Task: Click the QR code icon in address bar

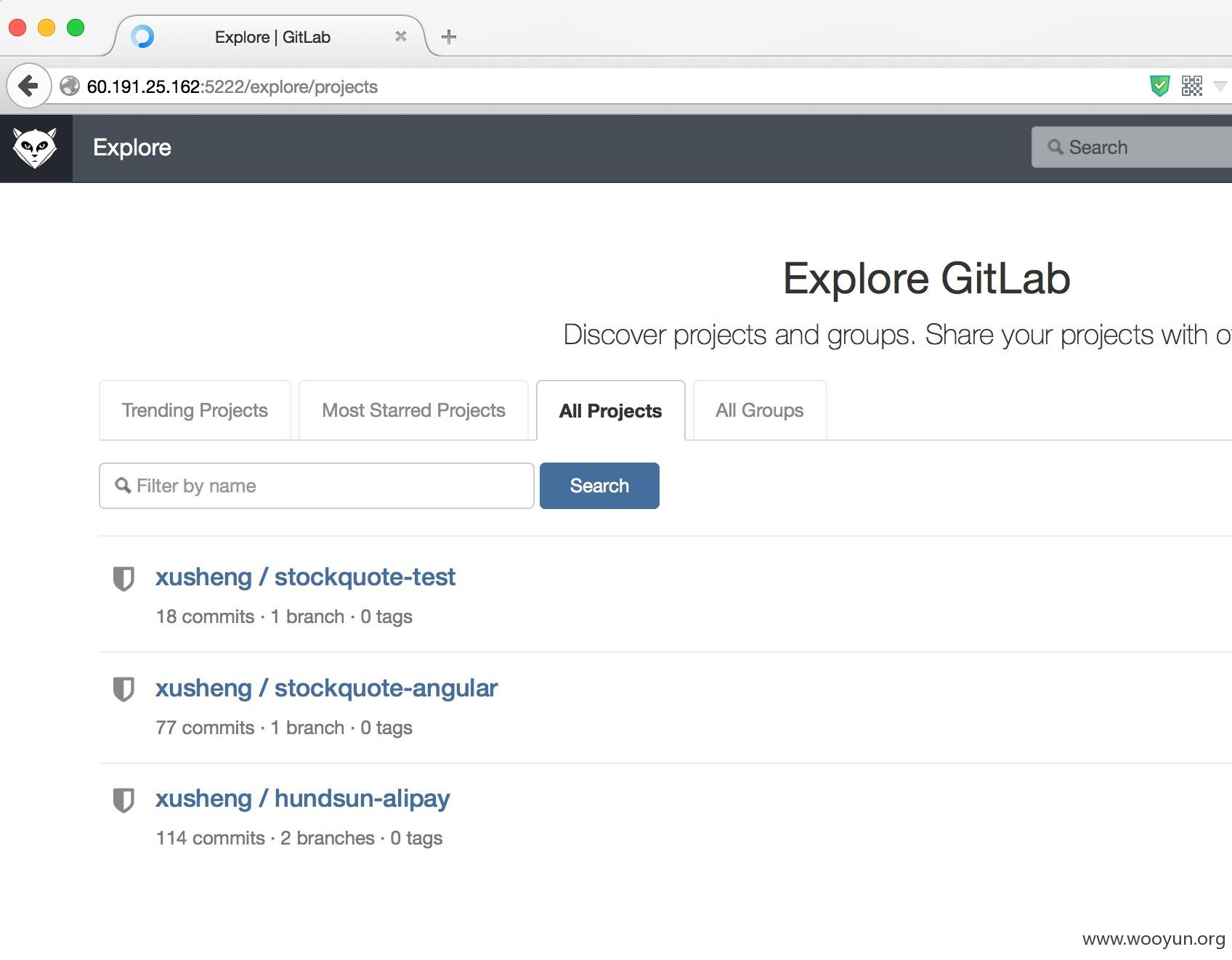Action: coord(1192,86)
